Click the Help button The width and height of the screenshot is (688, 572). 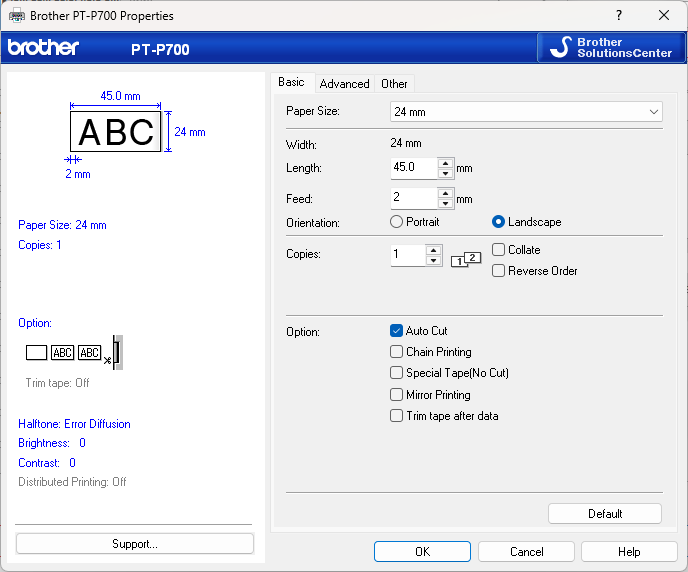[629, 551]
